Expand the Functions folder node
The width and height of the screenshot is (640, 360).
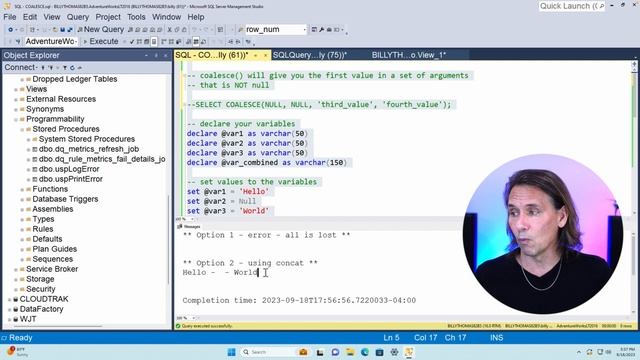point(22,189)
